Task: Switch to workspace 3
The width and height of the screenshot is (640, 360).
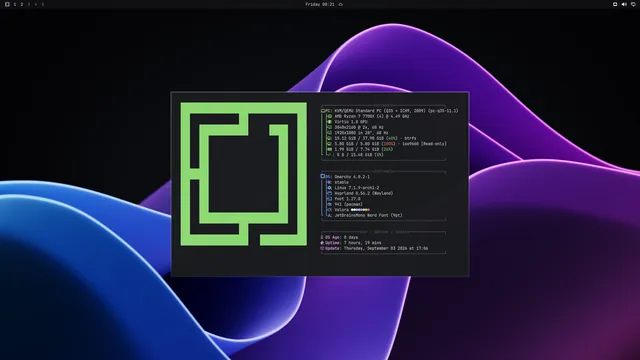Action: click(29, 4)
